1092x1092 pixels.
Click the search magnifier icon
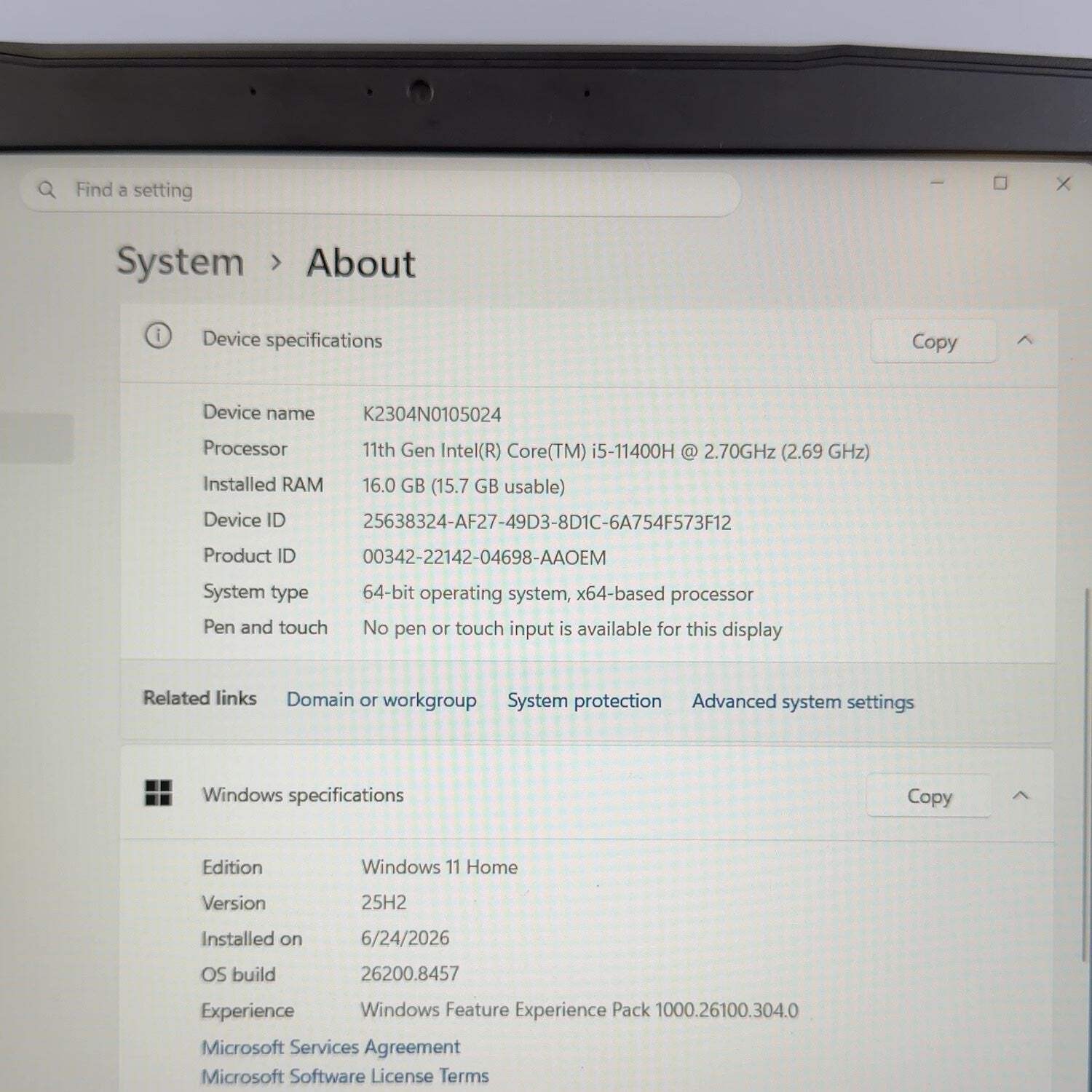[47, 190]
